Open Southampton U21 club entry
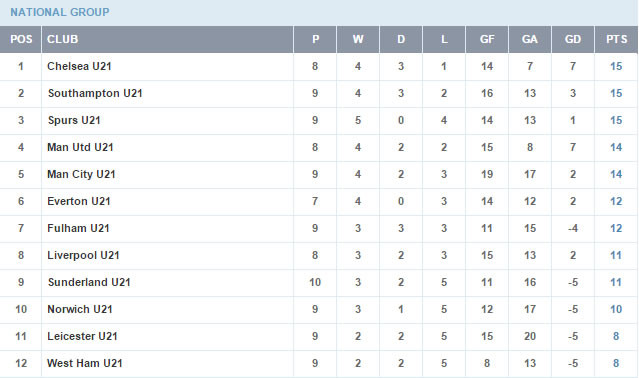639x378 pixels. coord(95,93)
